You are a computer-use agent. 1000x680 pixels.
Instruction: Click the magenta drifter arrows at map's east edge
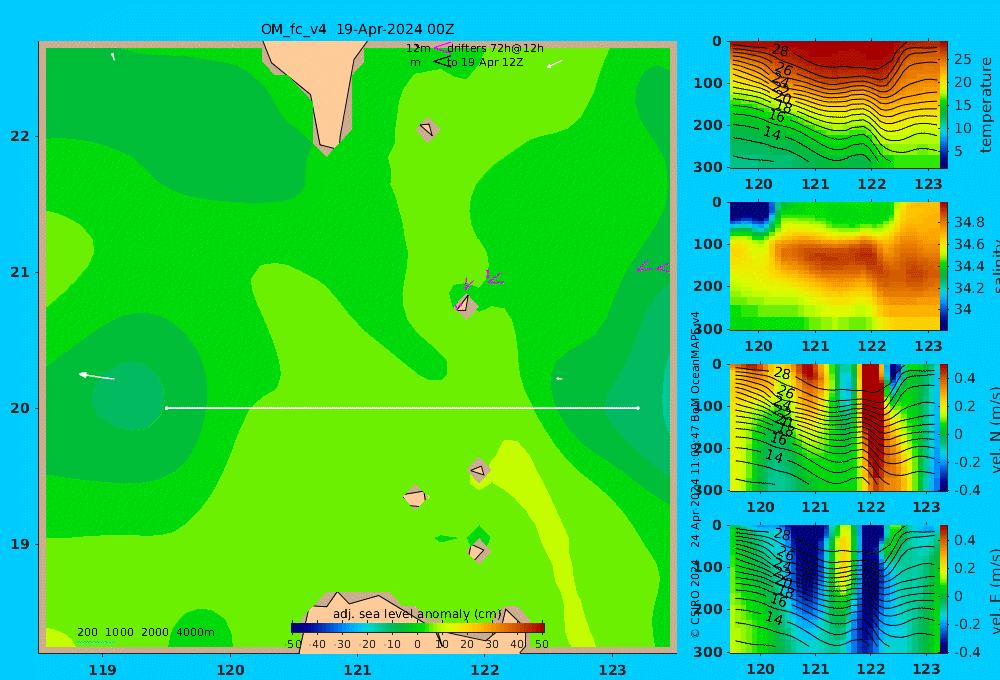tap(652, 267)
